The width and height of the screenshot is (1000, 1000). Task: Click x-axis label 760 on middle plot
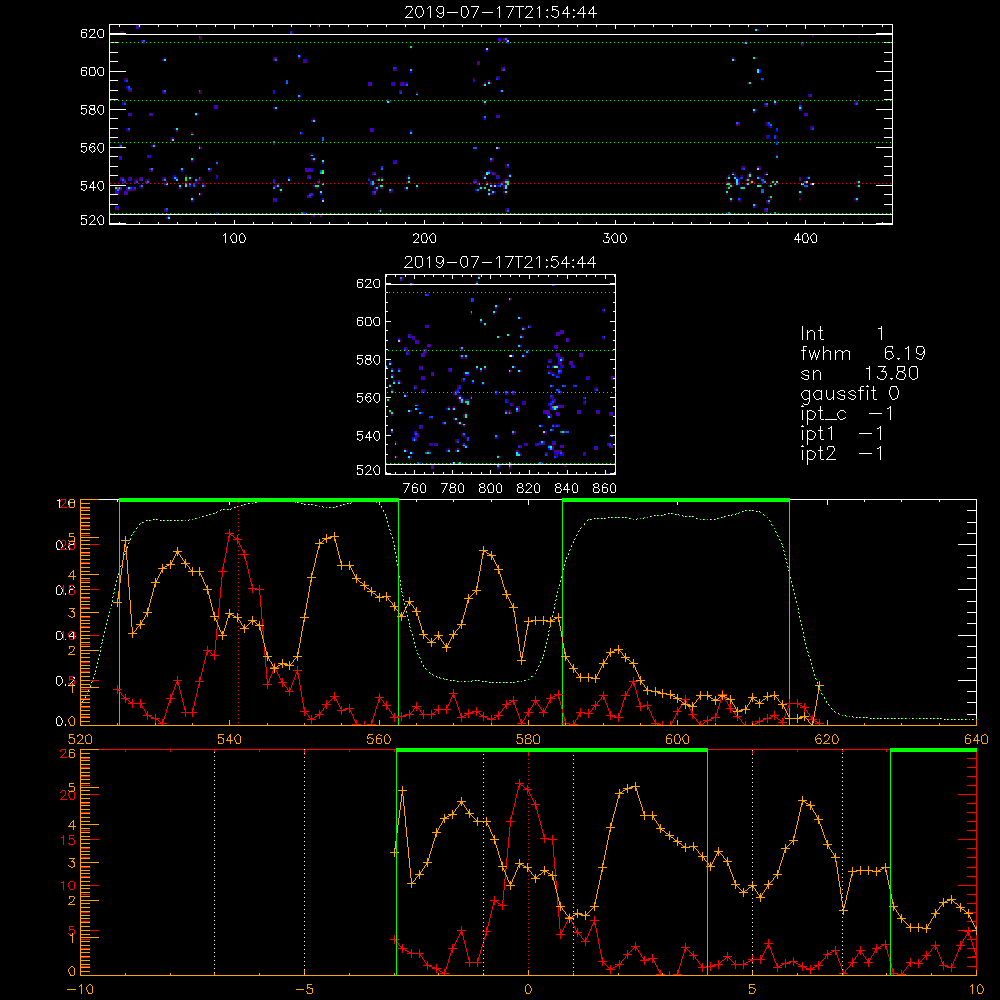[415, 489]
